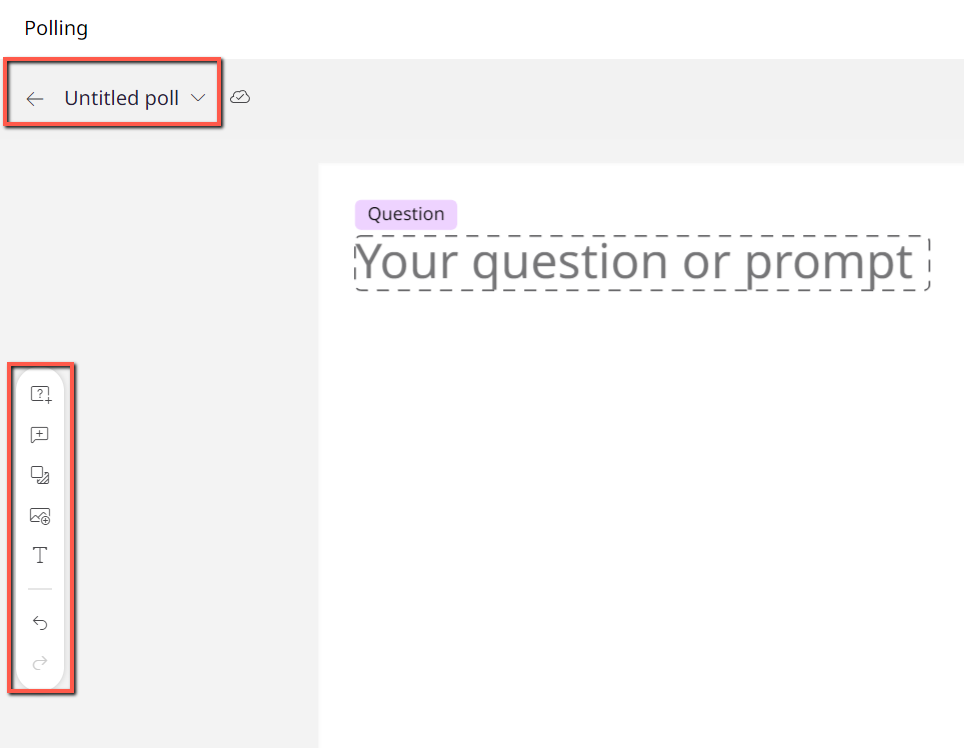This screenshot has width=964, height=748.
Task: Open the Add image tool
Action: point(40,516)
